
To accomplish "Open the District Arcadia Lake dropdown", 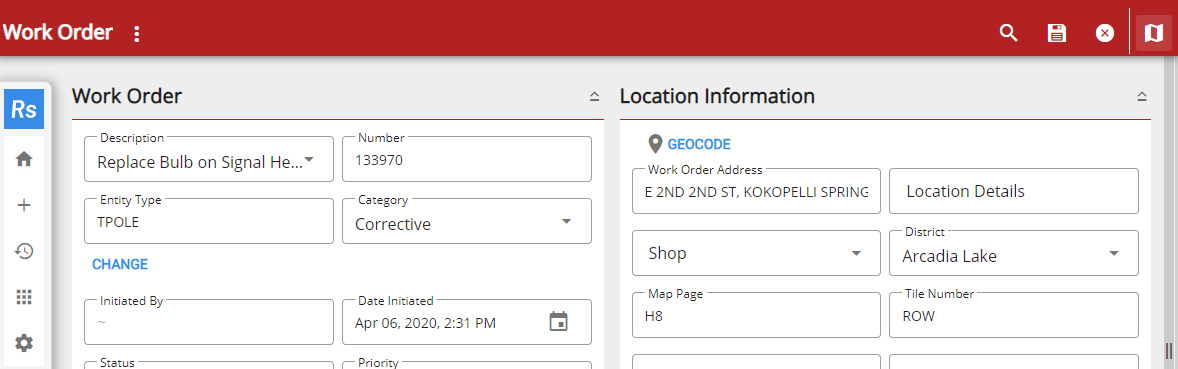I will (x=1013, y=253).
